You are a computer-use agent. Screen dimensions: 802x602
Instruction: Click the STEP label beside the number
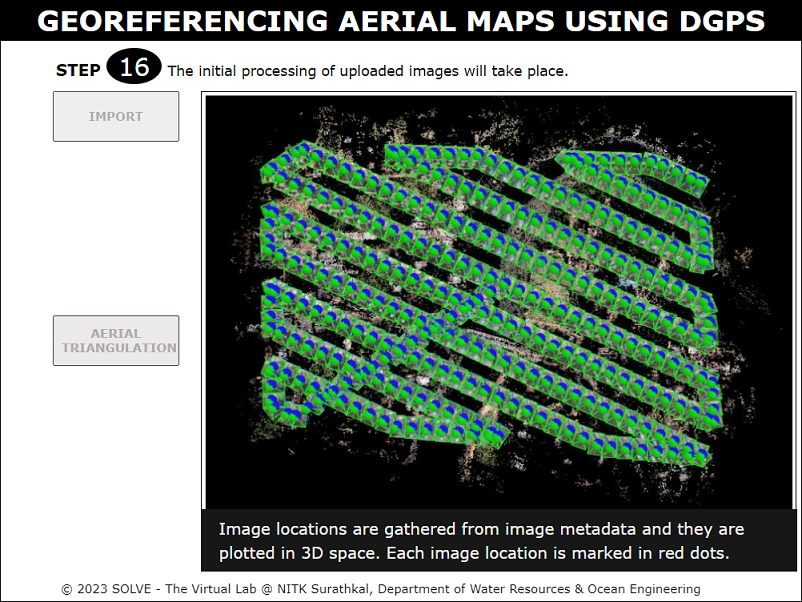click(x=78, y=70)
